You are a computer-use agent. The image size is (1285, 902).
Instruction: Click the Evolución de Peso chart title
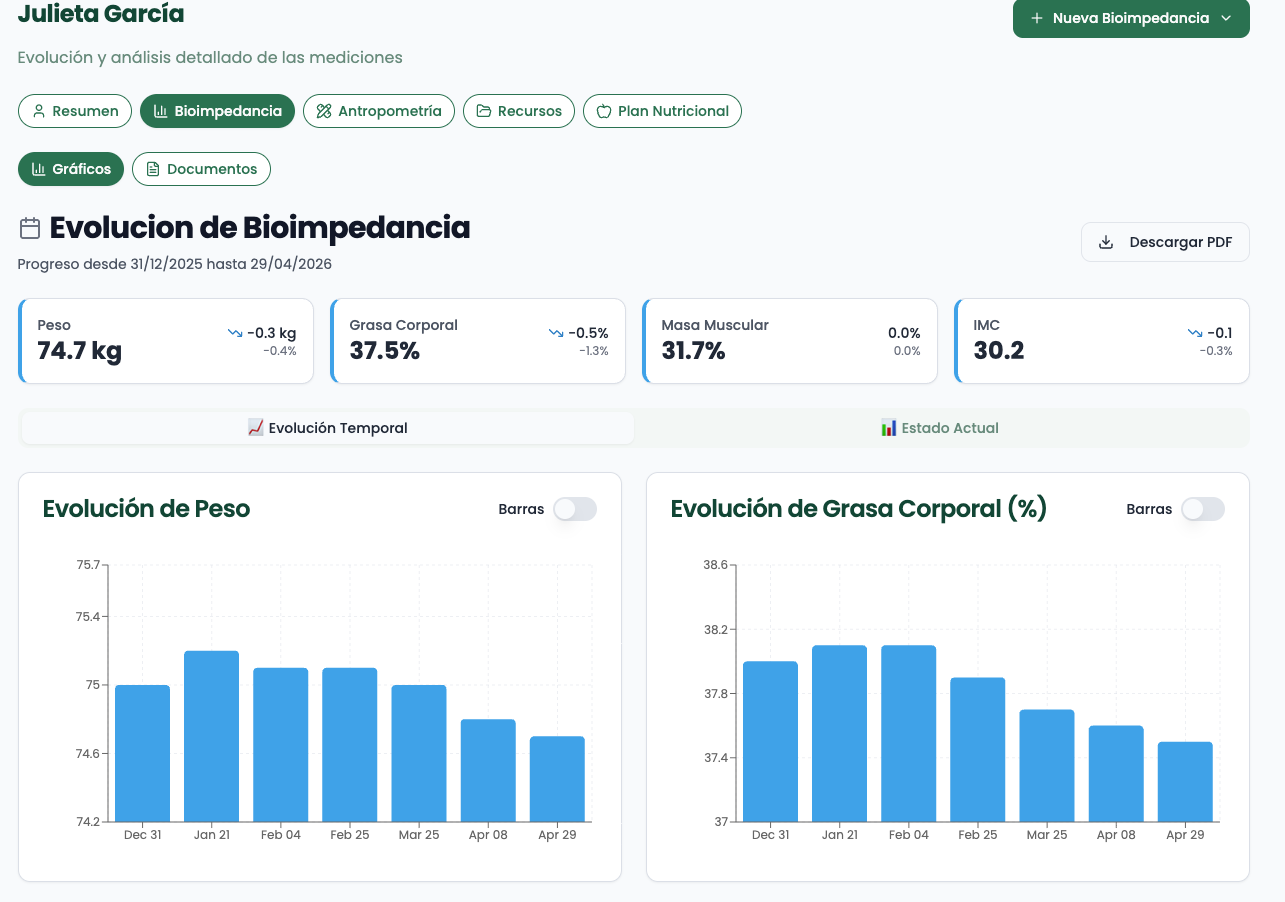pos(146,509)
